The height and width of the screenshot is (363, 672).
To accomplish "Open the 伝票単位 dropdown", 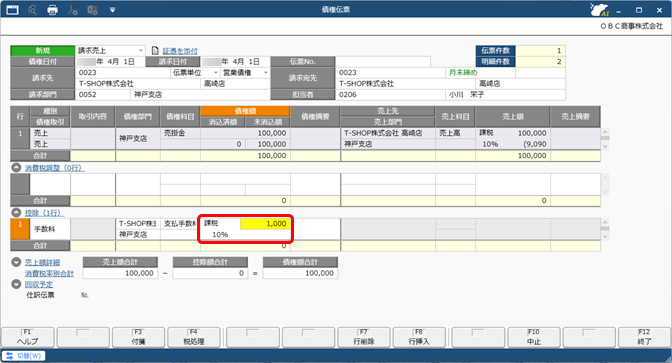I will [216, 73].
